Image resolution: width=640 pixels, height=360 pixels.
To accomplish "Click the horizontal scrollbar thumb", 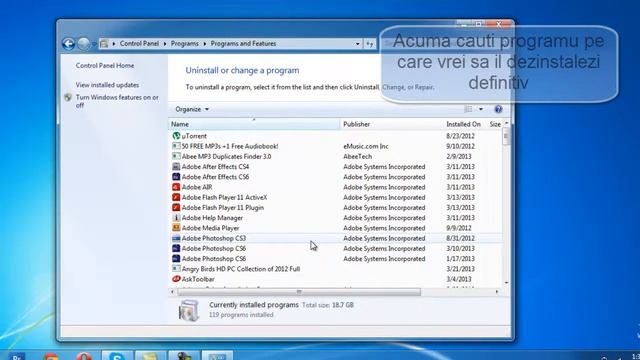I will [299, 292].
